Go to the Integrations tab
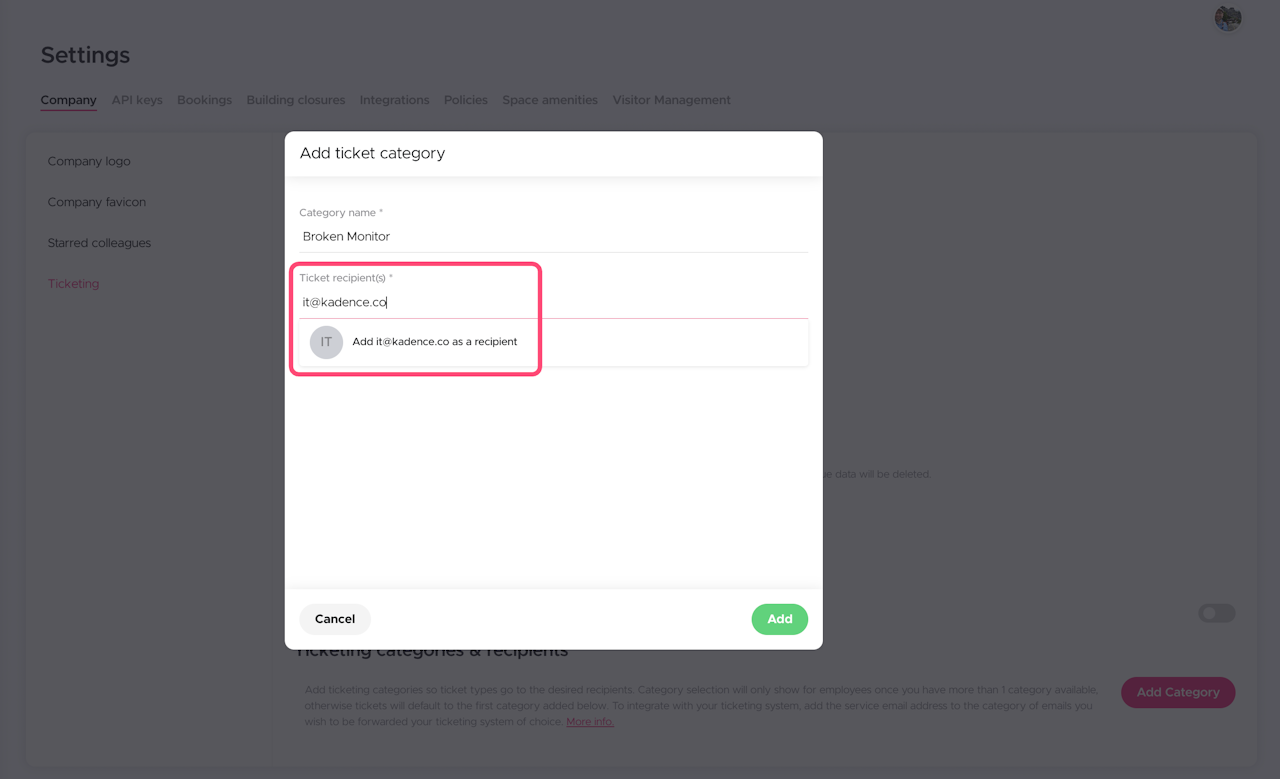 (394, 100)
